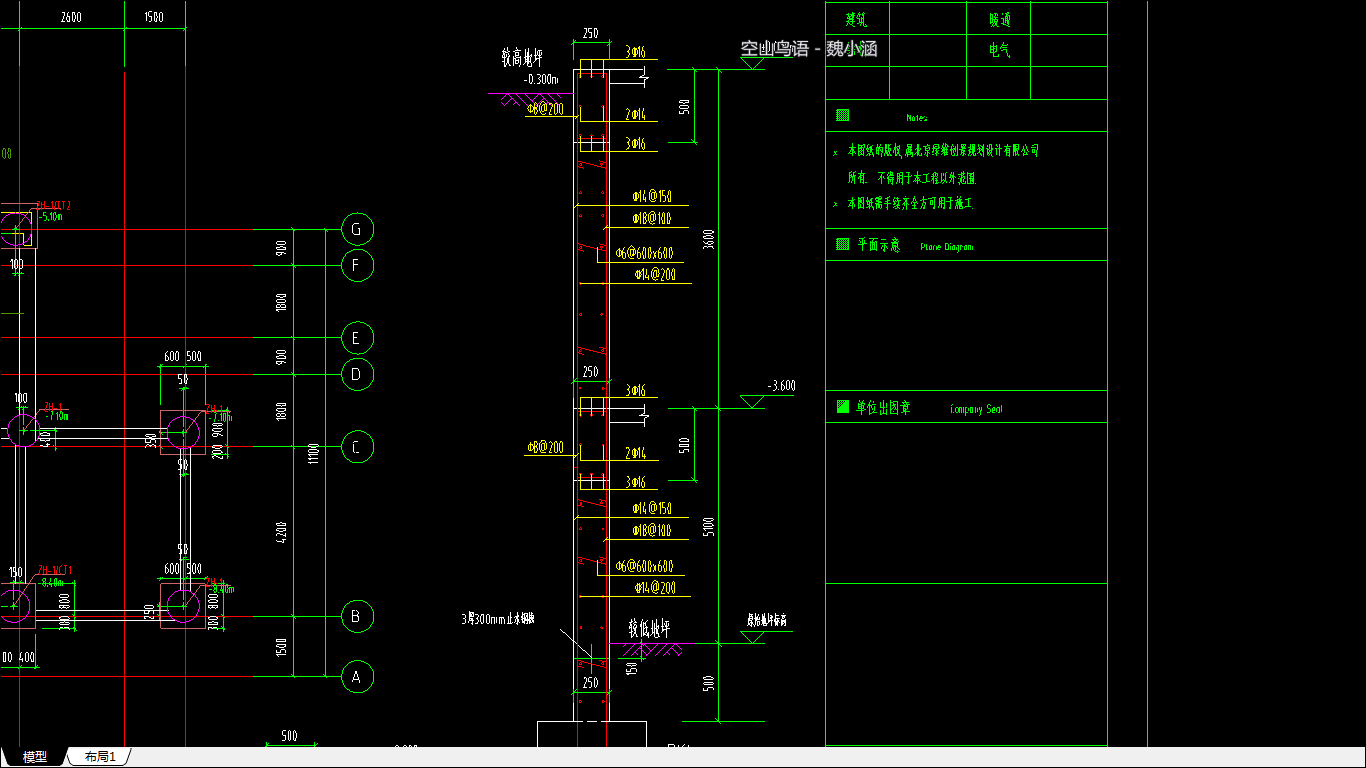Image resolution: width=1366 pixels, height=768 pixels.
Task: Select the 较低地坪 ground label
Action: click(648, 629)
